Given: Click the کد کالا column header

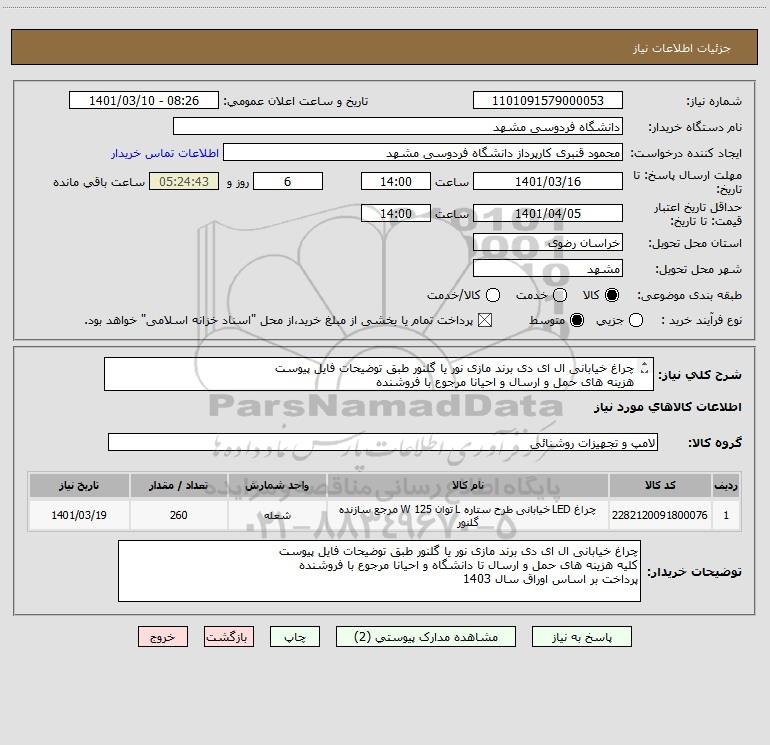Looking at the screenshot, I should [660, 486].
